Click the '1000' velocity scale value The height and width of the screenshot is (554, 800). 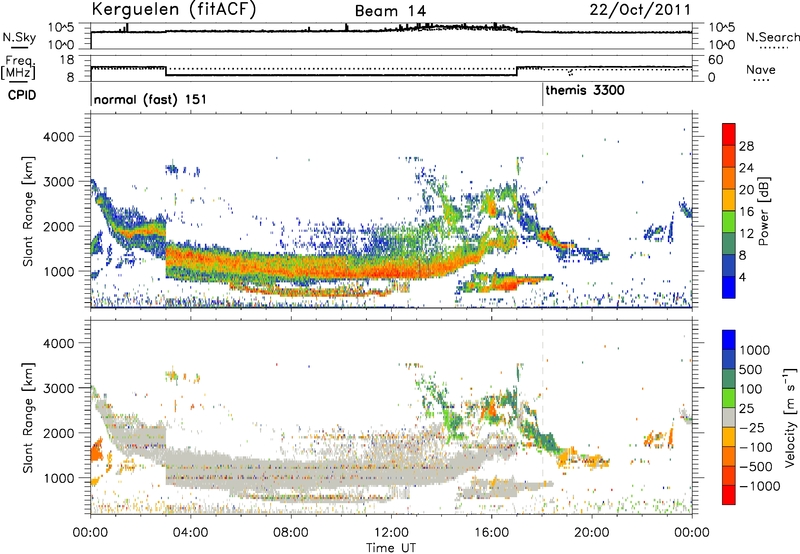(755, 350)
